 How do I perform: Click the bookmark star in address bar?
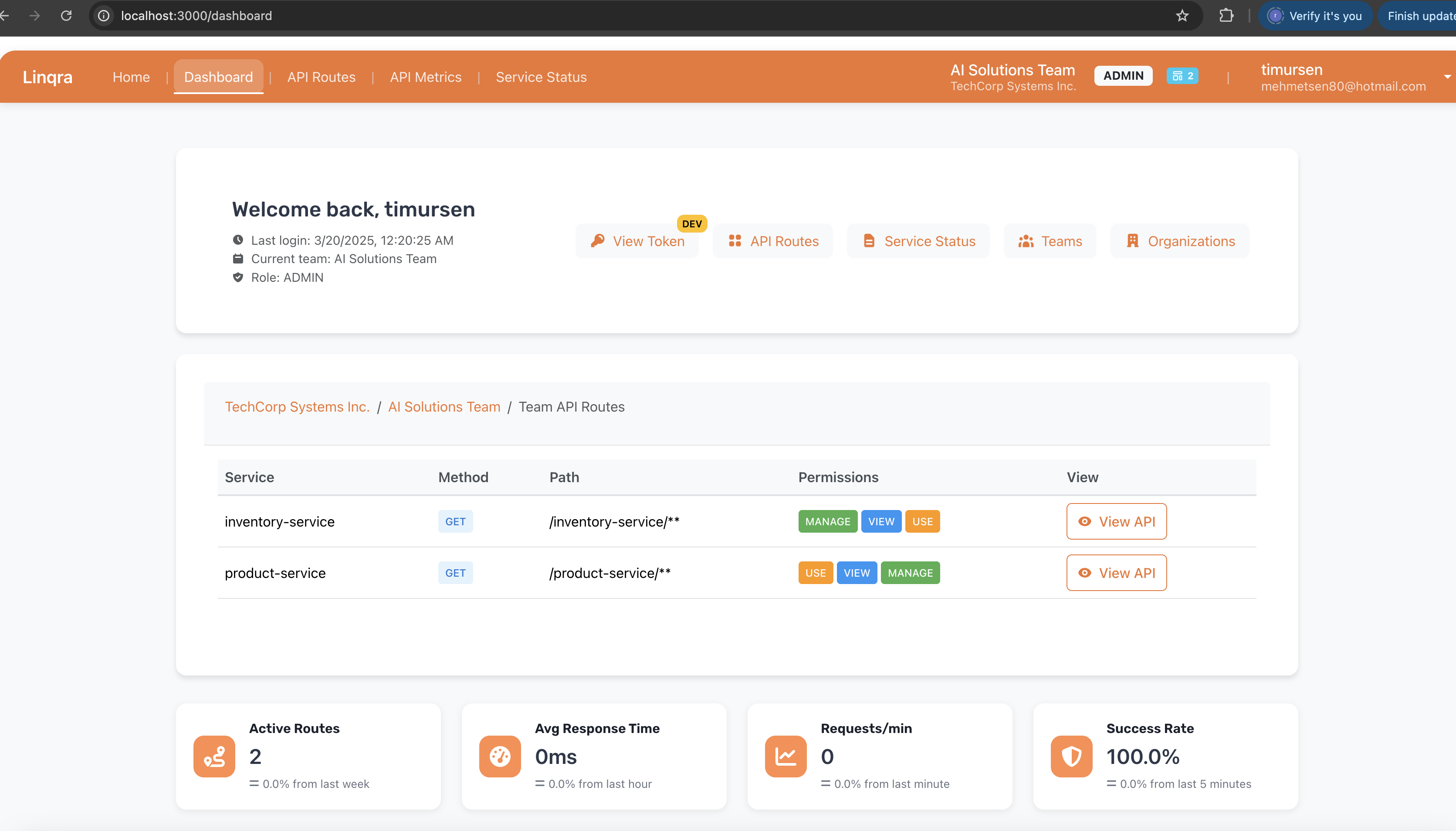point(1182,15)
